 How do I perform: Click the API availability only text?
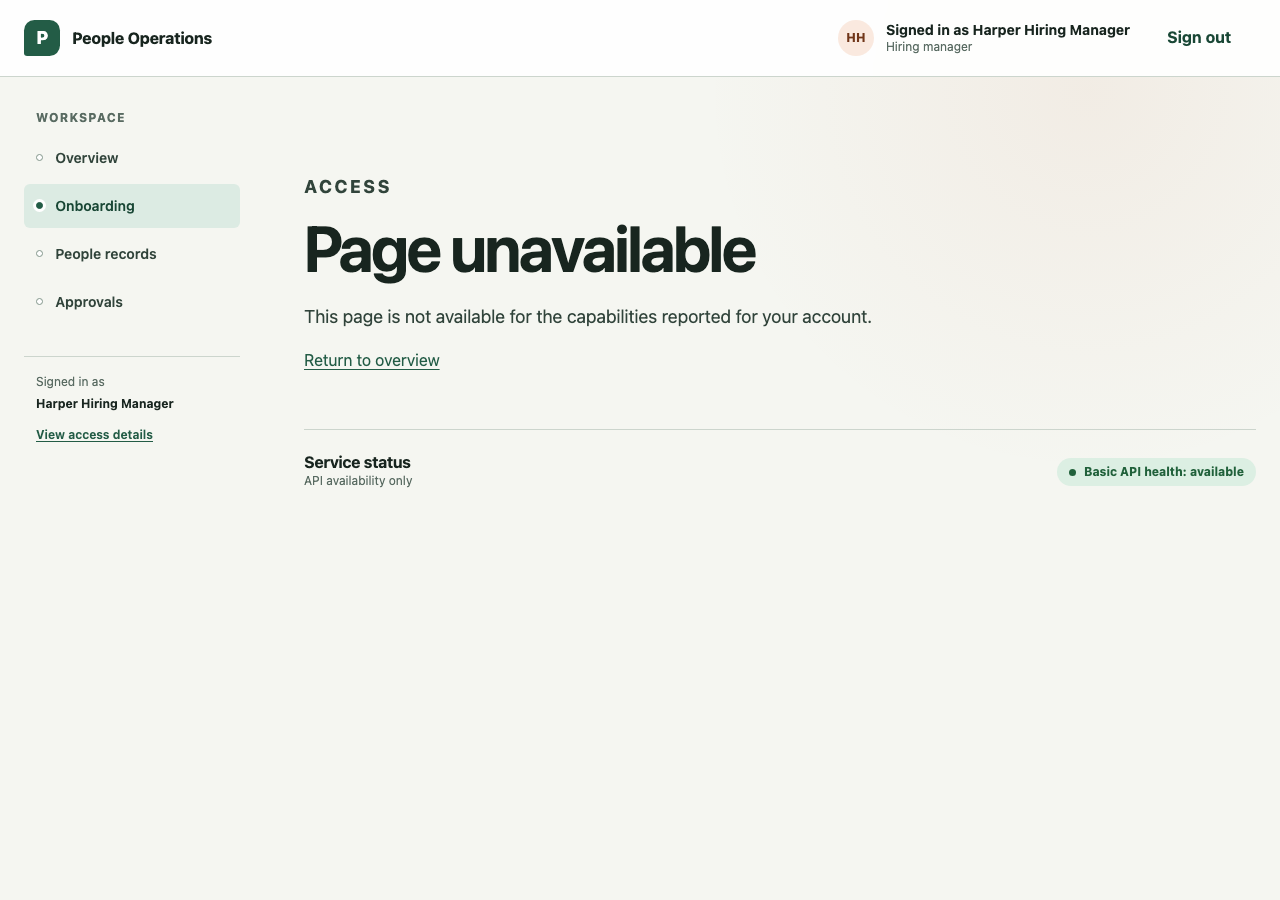click(x=358, y=481)
